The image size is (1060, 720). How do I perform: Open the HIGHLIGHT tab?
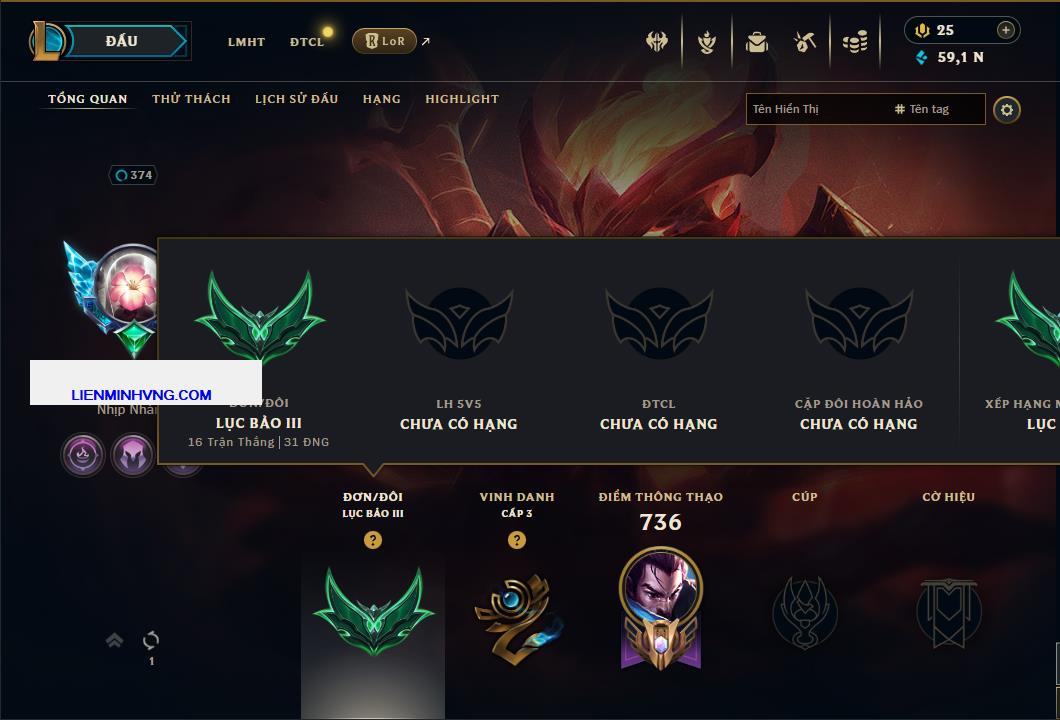[462, 99]
